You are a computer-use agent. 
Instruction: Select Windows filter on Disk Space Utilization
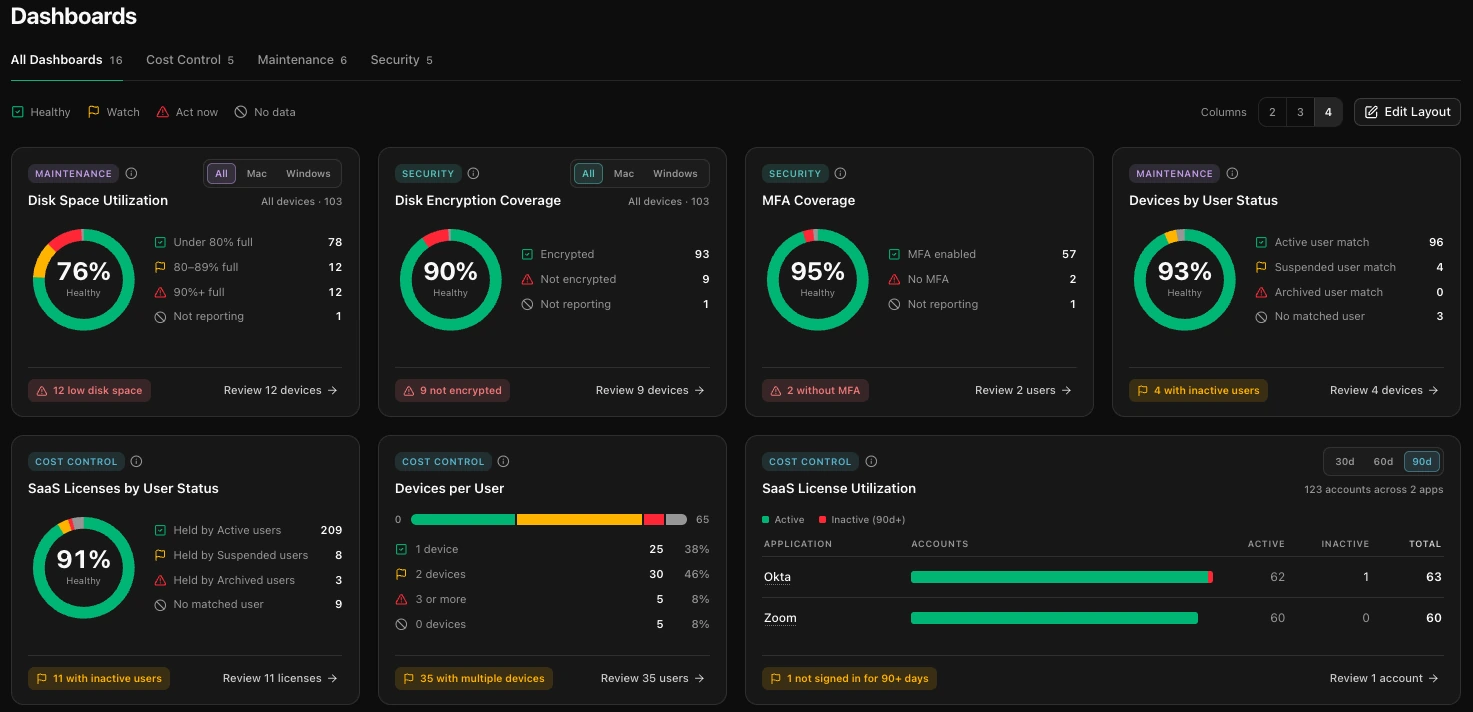pyautogui.click(x=308, y=174)
